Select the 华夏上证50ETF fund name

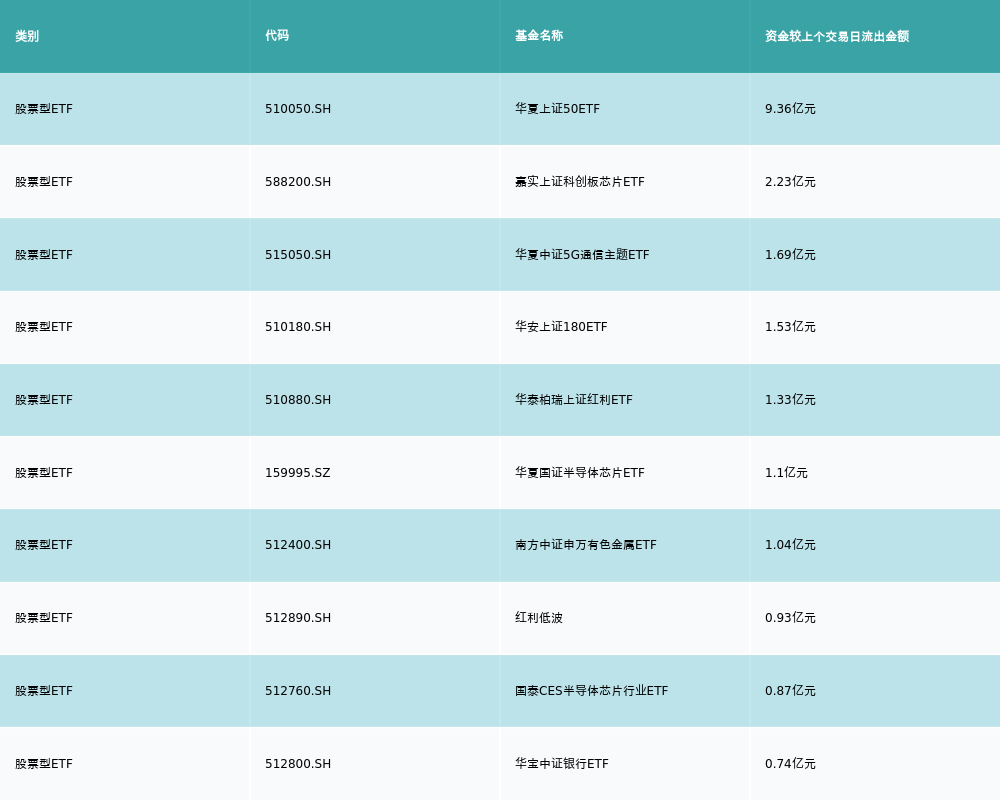pos(557,109)
